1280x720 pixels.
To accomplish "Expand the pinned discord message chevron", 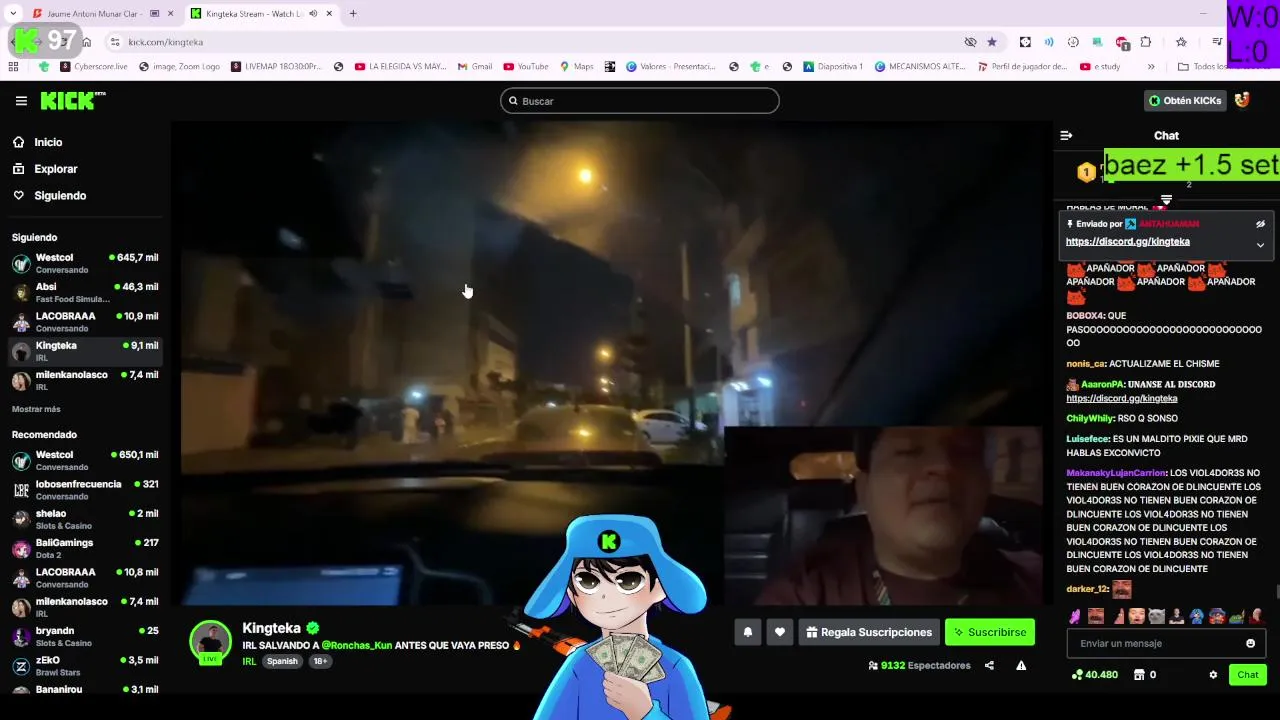I will tap(1260, 244).
